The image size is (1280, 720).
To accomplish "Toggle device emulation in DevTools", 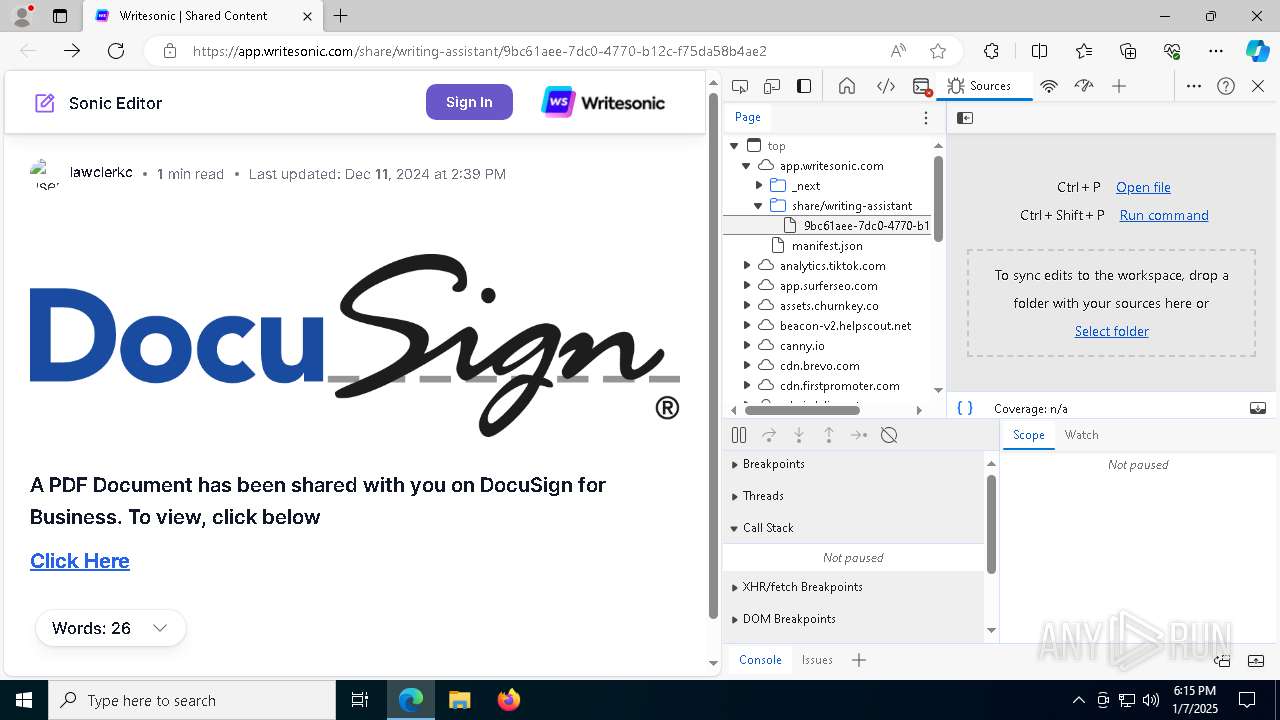I will (772, 86).
